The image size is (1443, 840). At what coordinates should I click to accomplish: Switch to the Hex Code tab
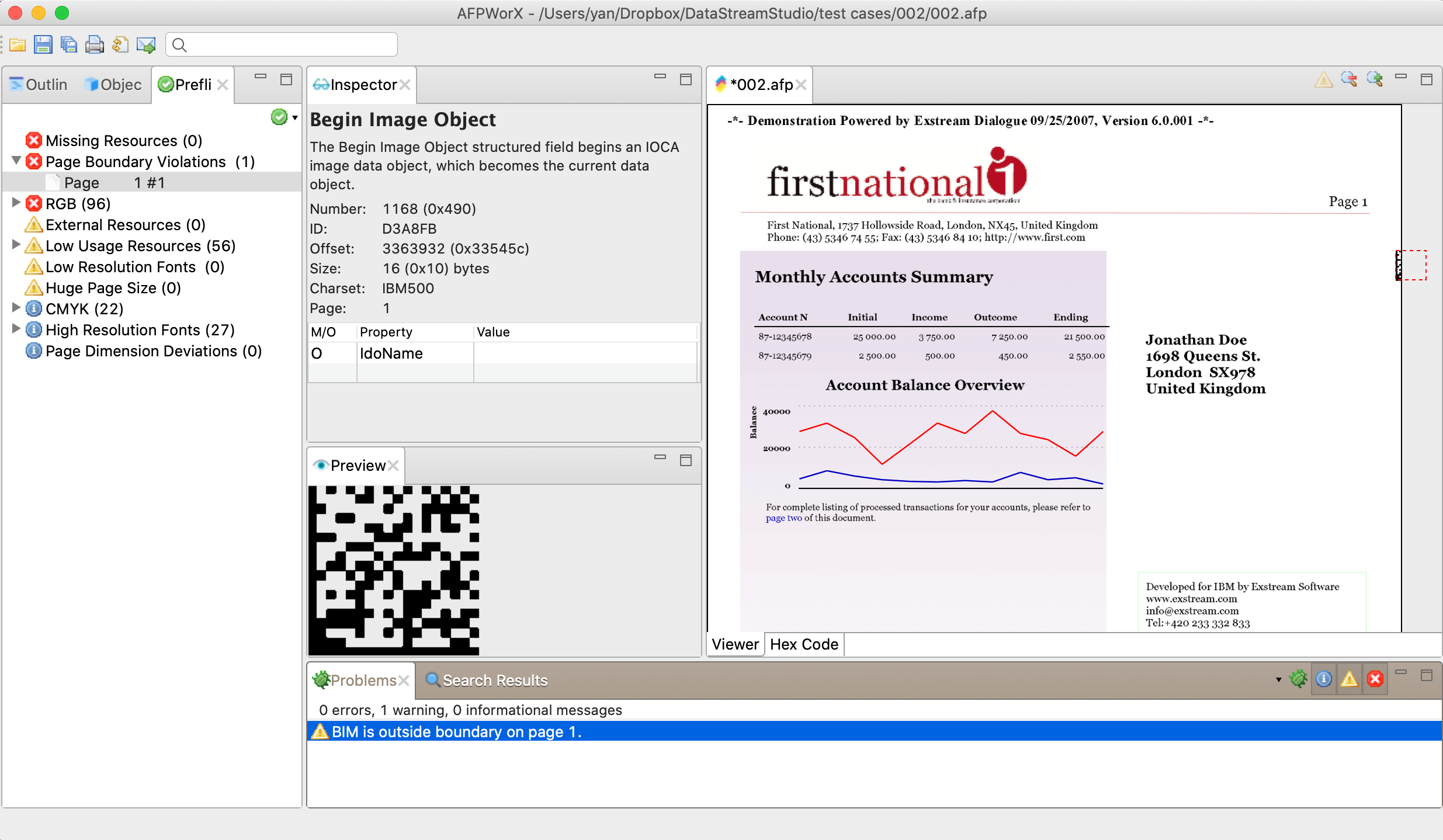[804, 644]
